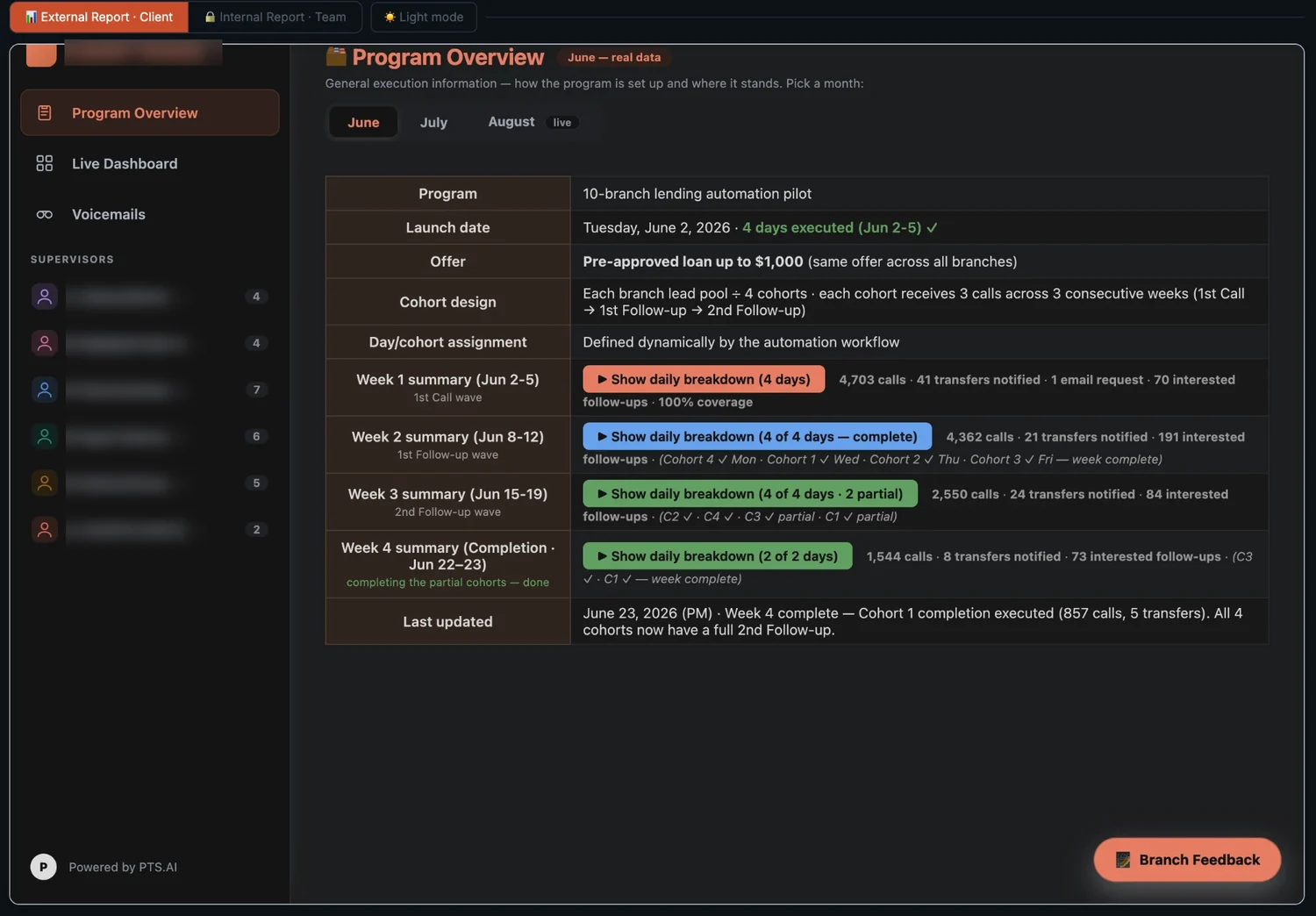Click the "Week 3 summary (Jun 15-19)" label
Viewport: 1316px width, 916px height.
(x=447, y=494)
